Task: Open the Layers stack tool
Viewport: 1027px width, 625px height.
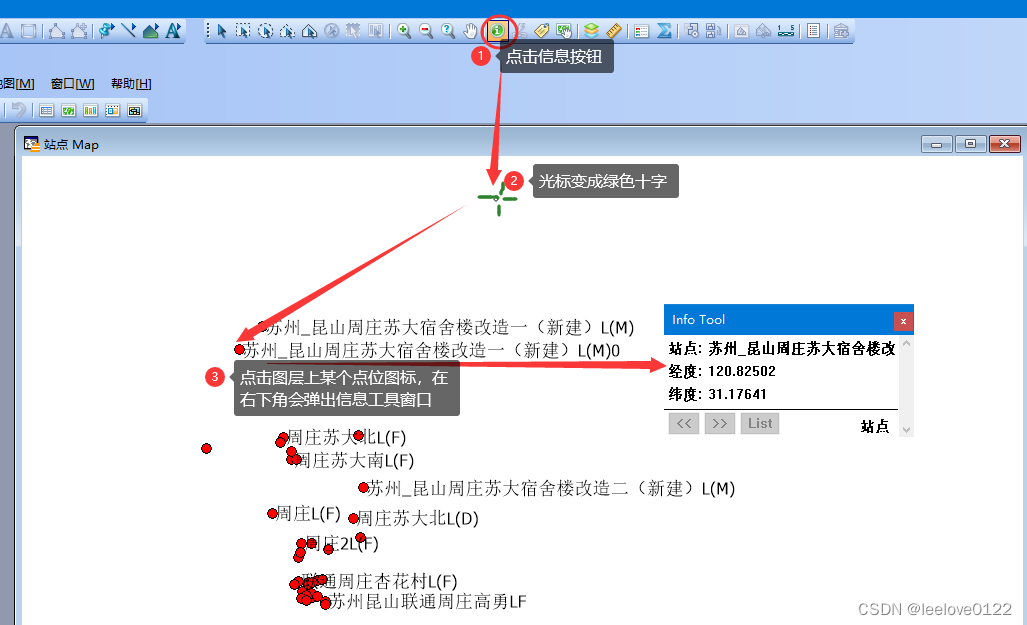Action: pos(590,30)
